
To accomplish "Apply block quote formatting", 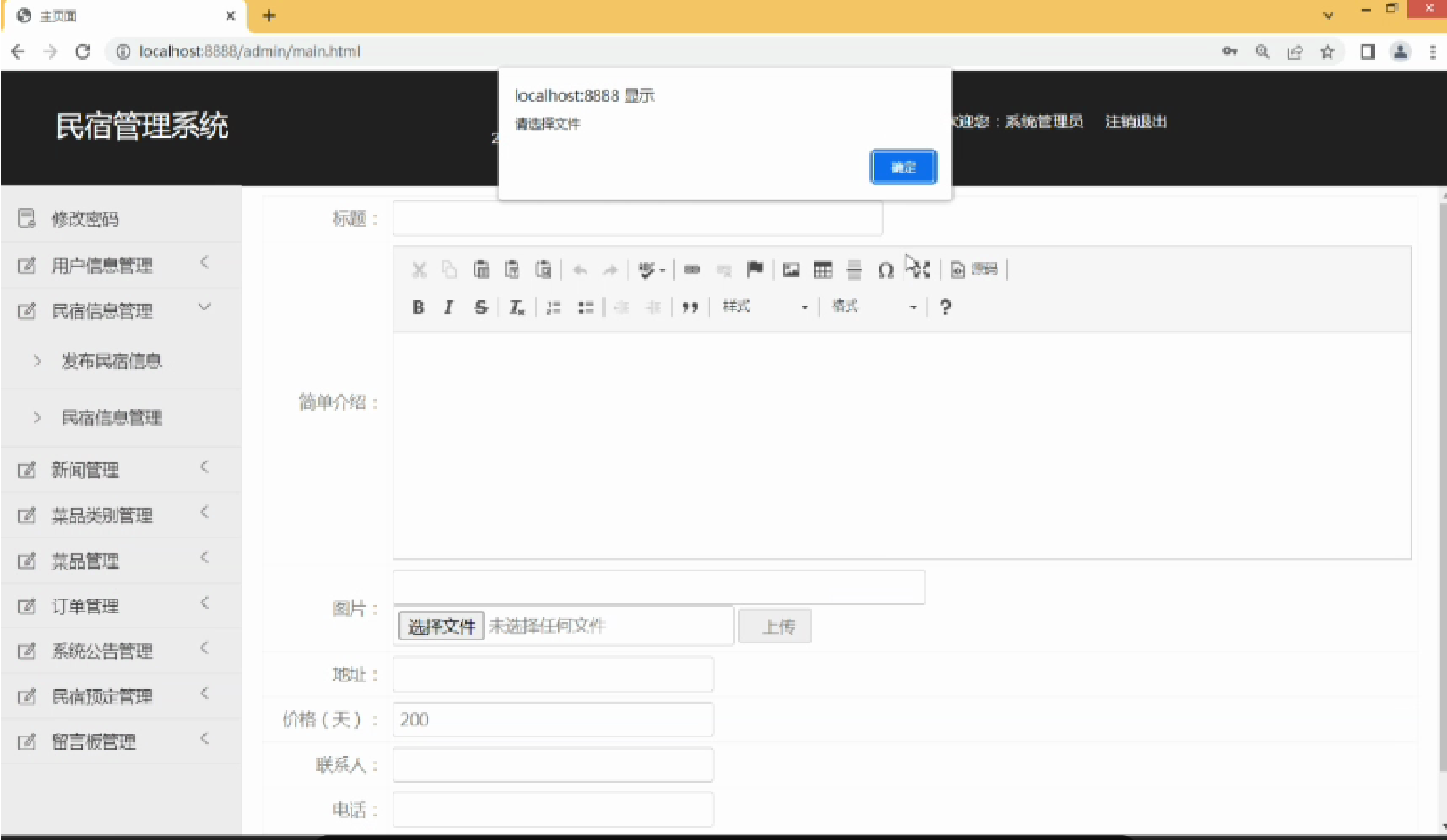I will 690,308.
